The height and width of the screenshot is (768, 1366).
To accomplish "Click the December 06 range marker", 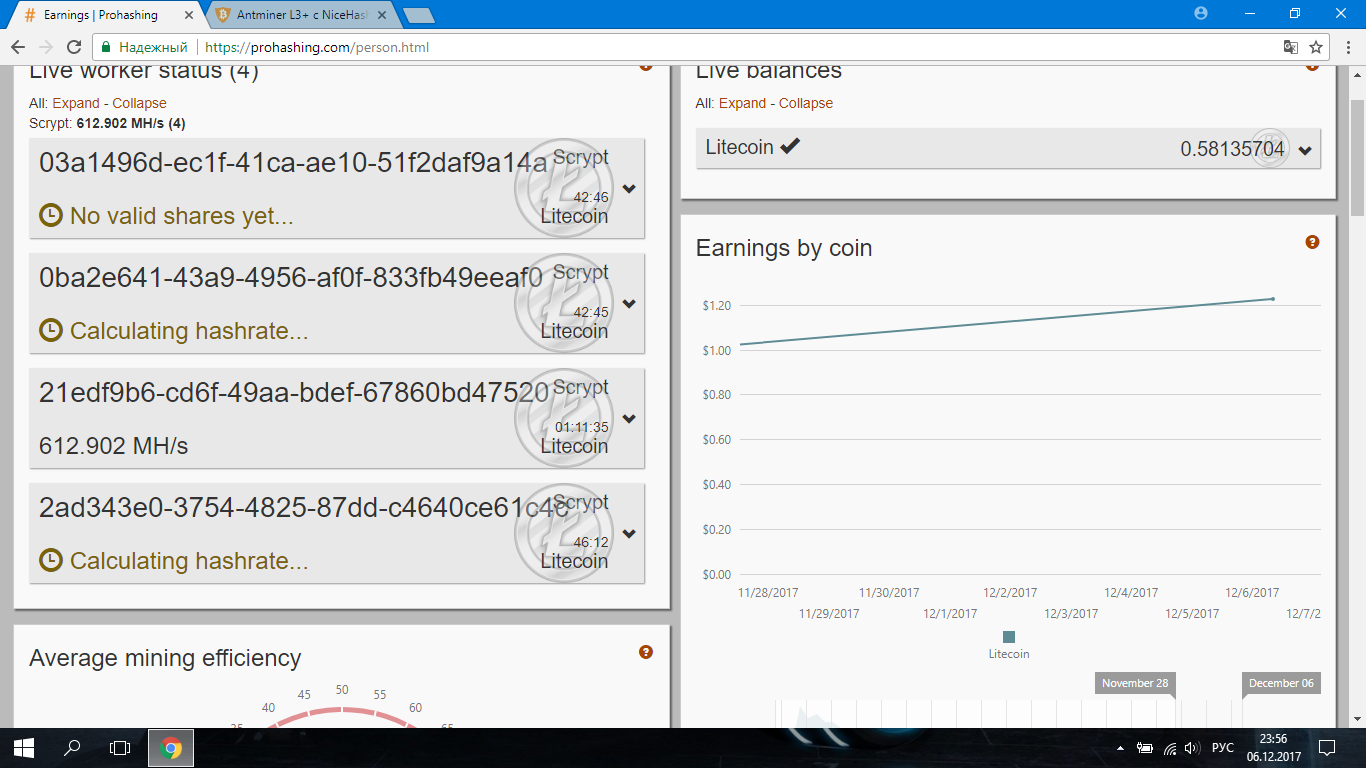I will (x=1281, y=683).
